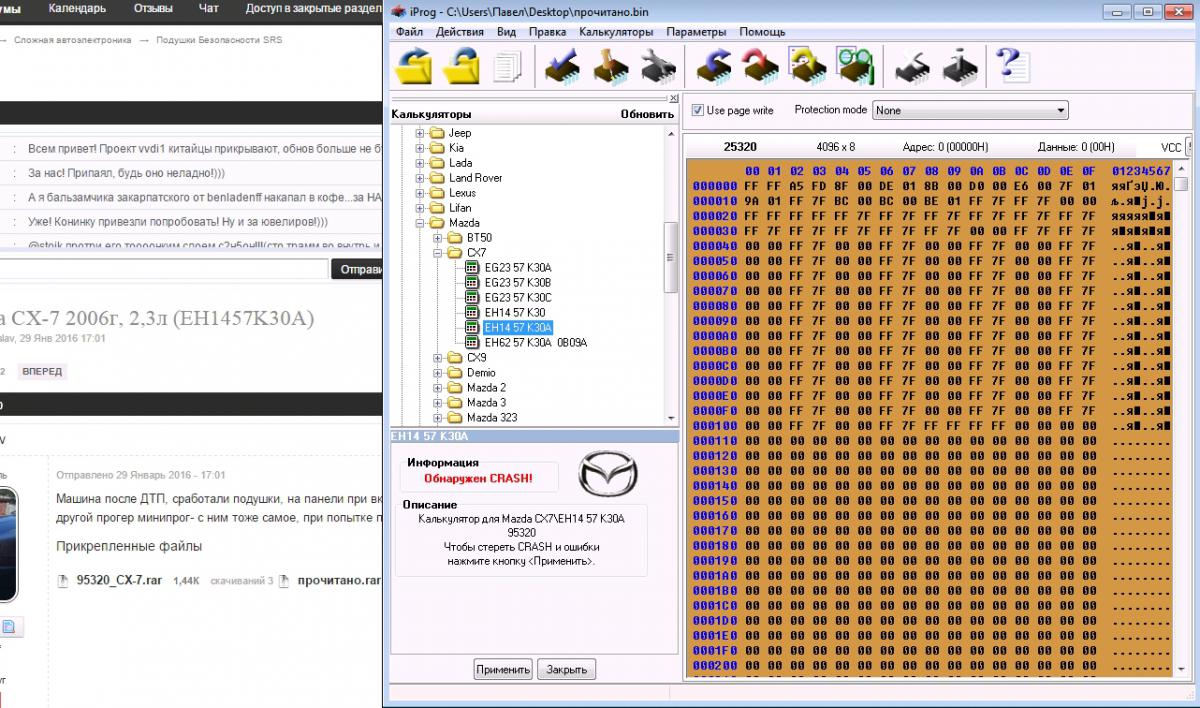This screenshot has width=1200, height=708.
Task: Click calculator icon beside EG23 57 K30A
Action: [474, 268]
